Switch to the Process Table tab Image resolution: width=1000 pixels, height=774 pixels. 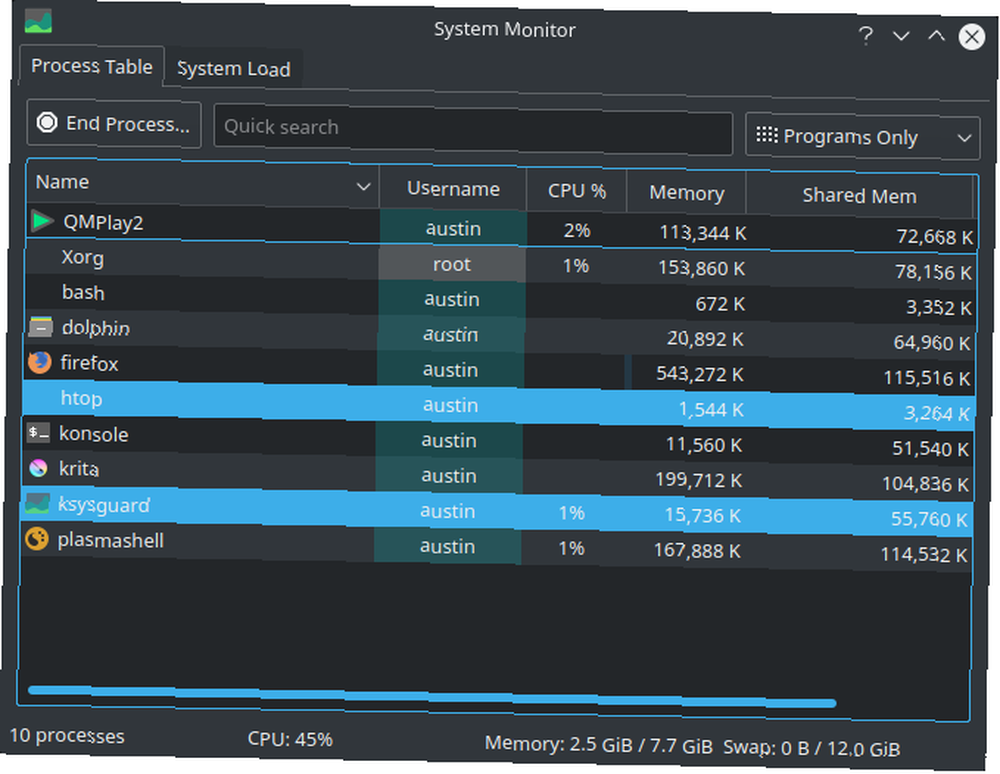click(x=92, y=66)
